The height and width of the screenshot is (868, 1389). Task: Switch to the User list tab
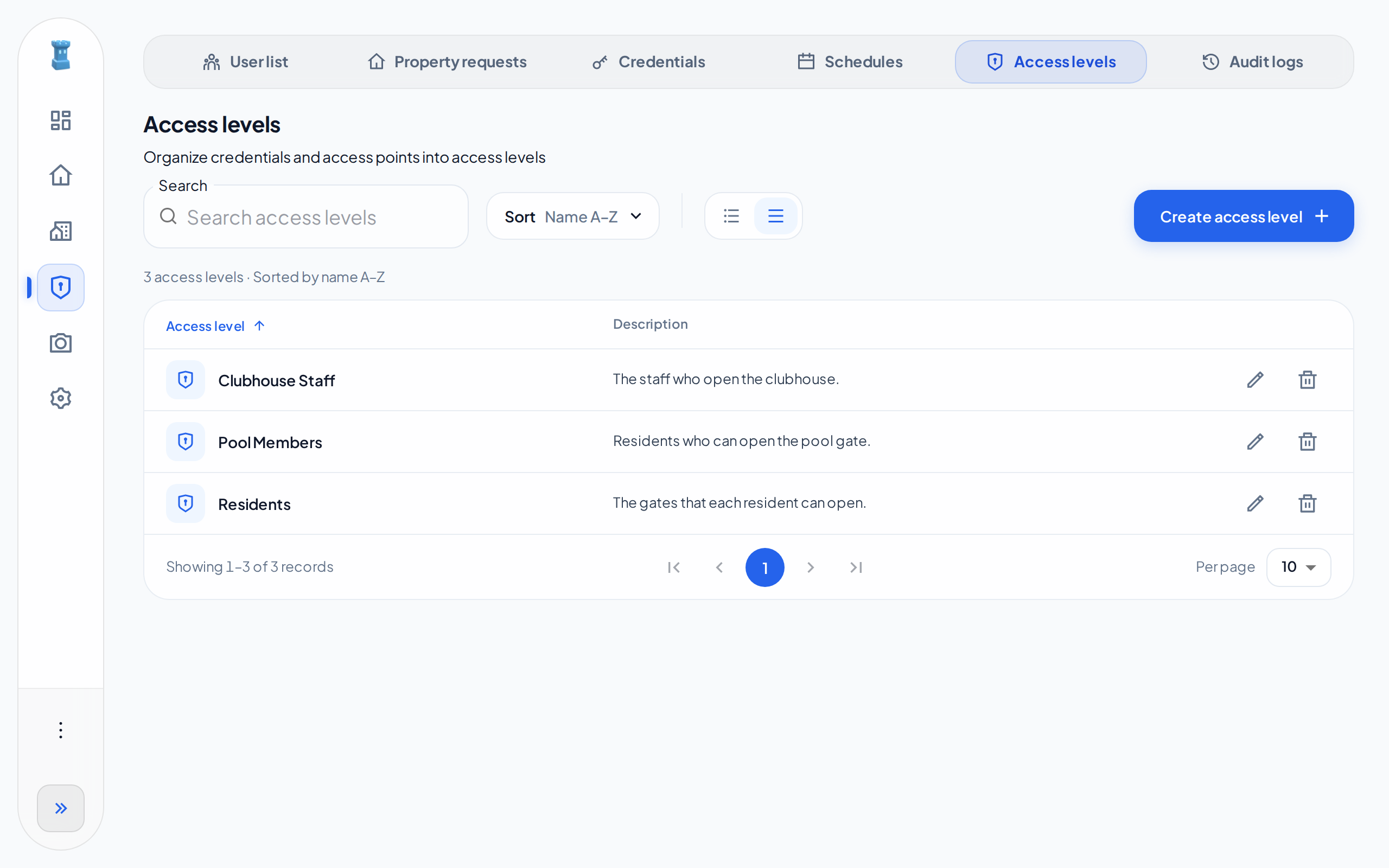245,61
